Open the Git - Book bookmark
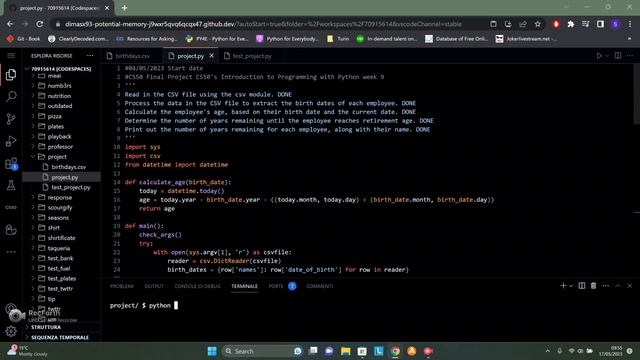This screenshot has width=640, height=360. tap(24, 39)
